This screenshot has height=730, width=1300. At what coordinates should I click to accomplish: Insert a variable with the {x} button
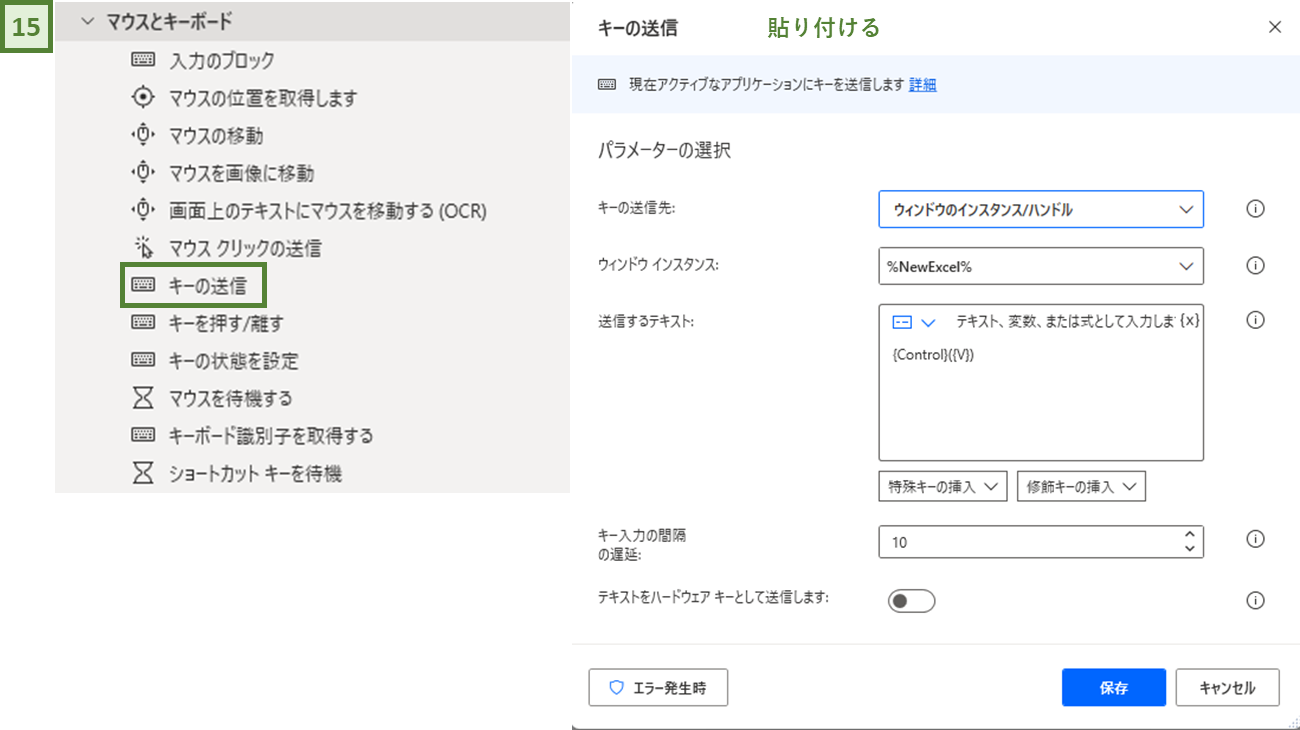[x=1189, y=322]
